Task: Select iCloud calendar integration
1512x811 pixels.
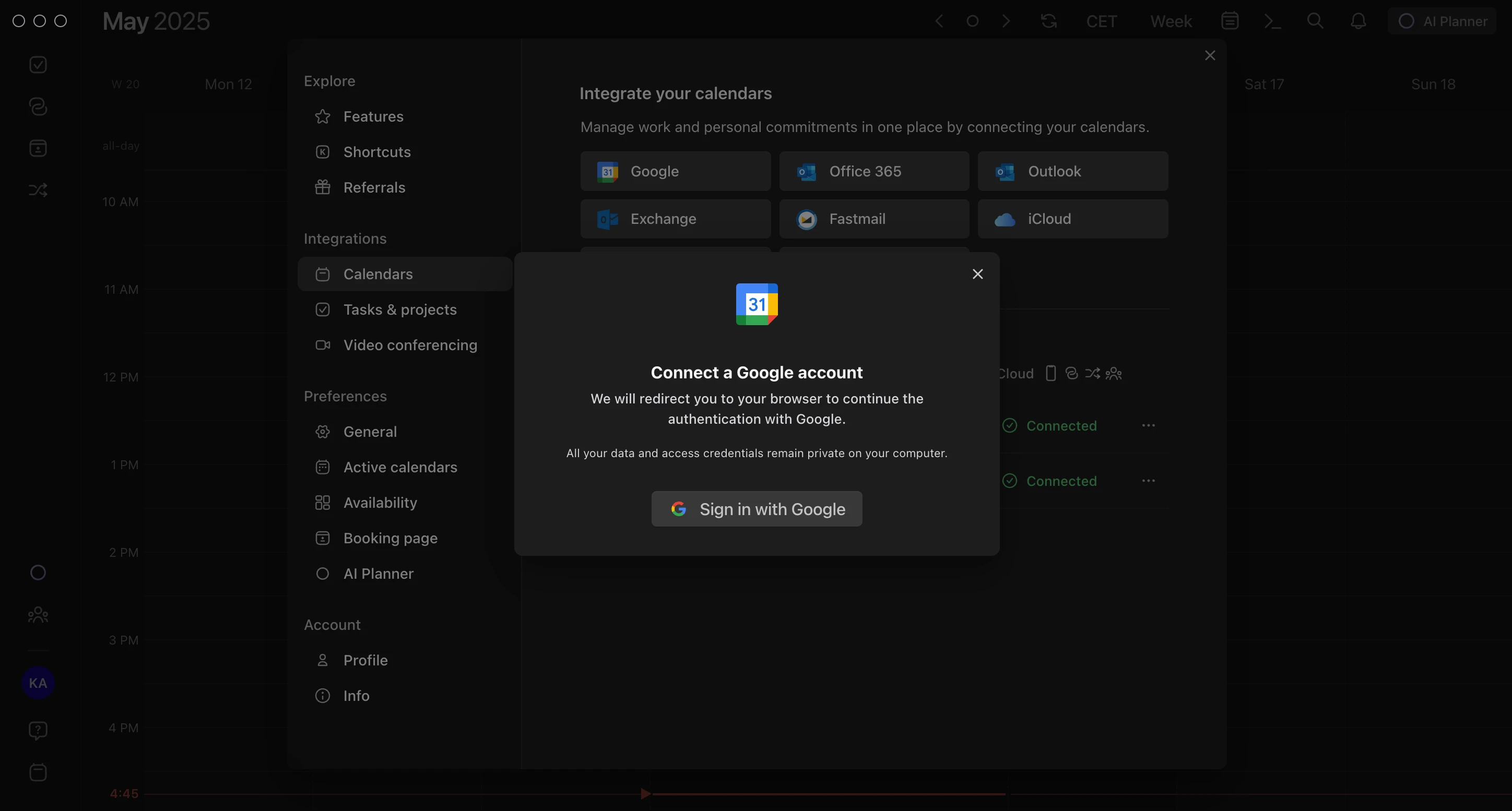Action: coord(1073,219)
